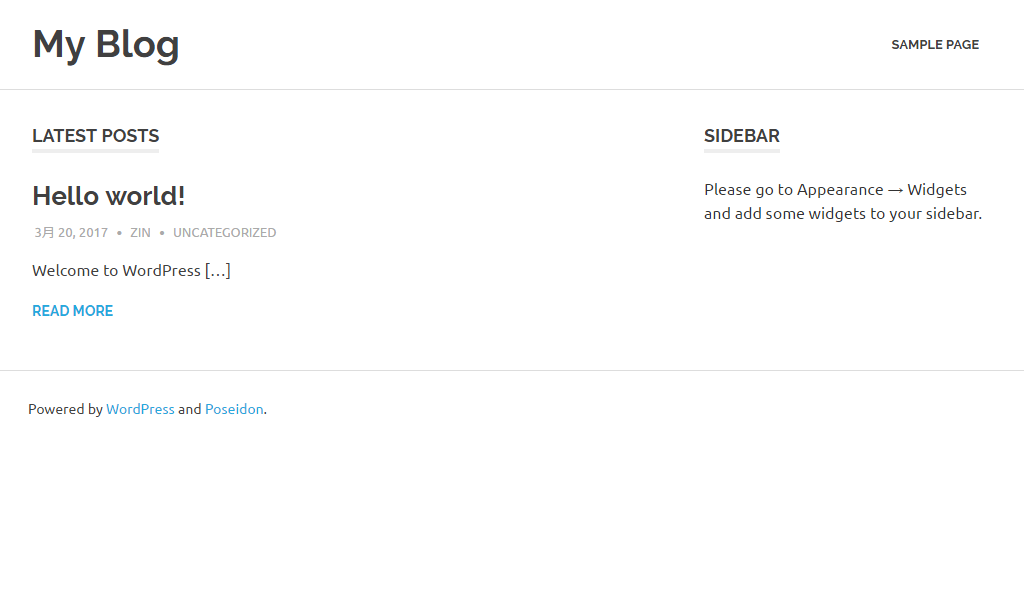Click the Sidebar widget heading
The image size is (1024, 612).
(x=742, y=136)
